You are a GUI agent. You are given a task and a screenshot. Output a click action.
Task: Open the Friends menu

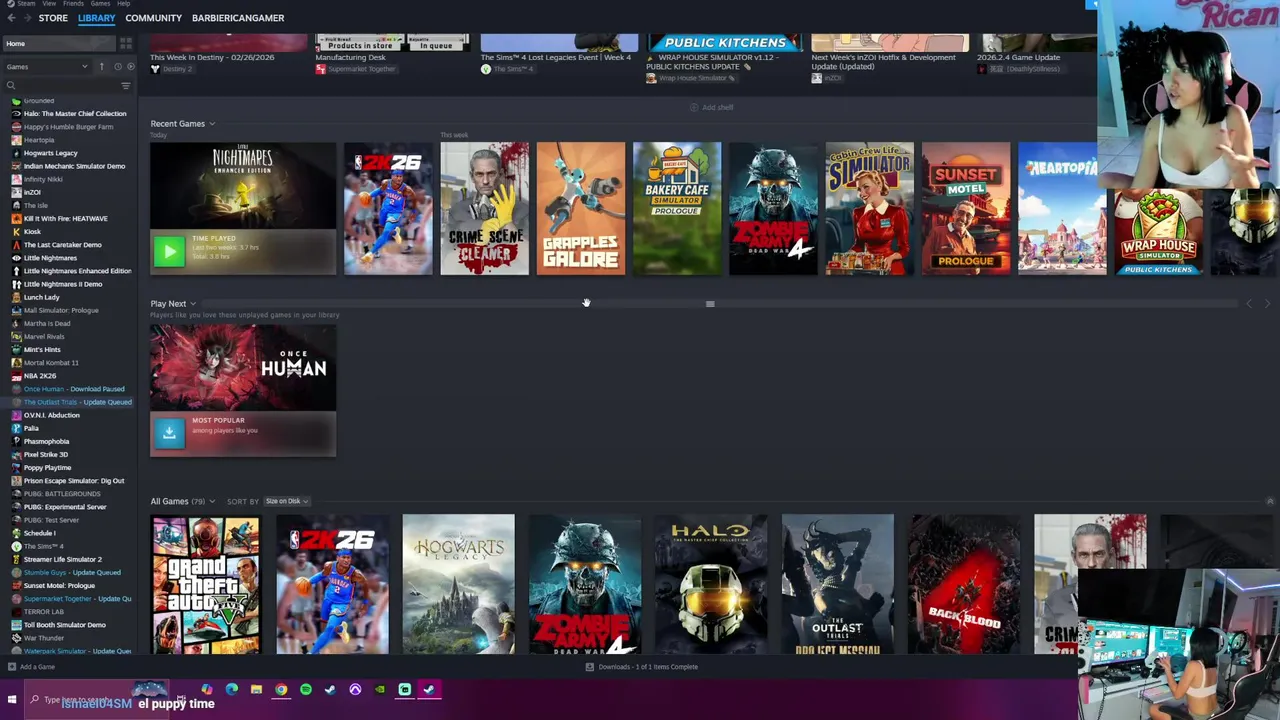(x=74, y=4)
